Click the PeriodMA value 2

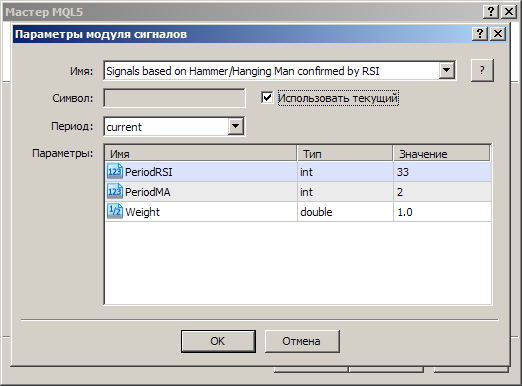tap(400, 192)
